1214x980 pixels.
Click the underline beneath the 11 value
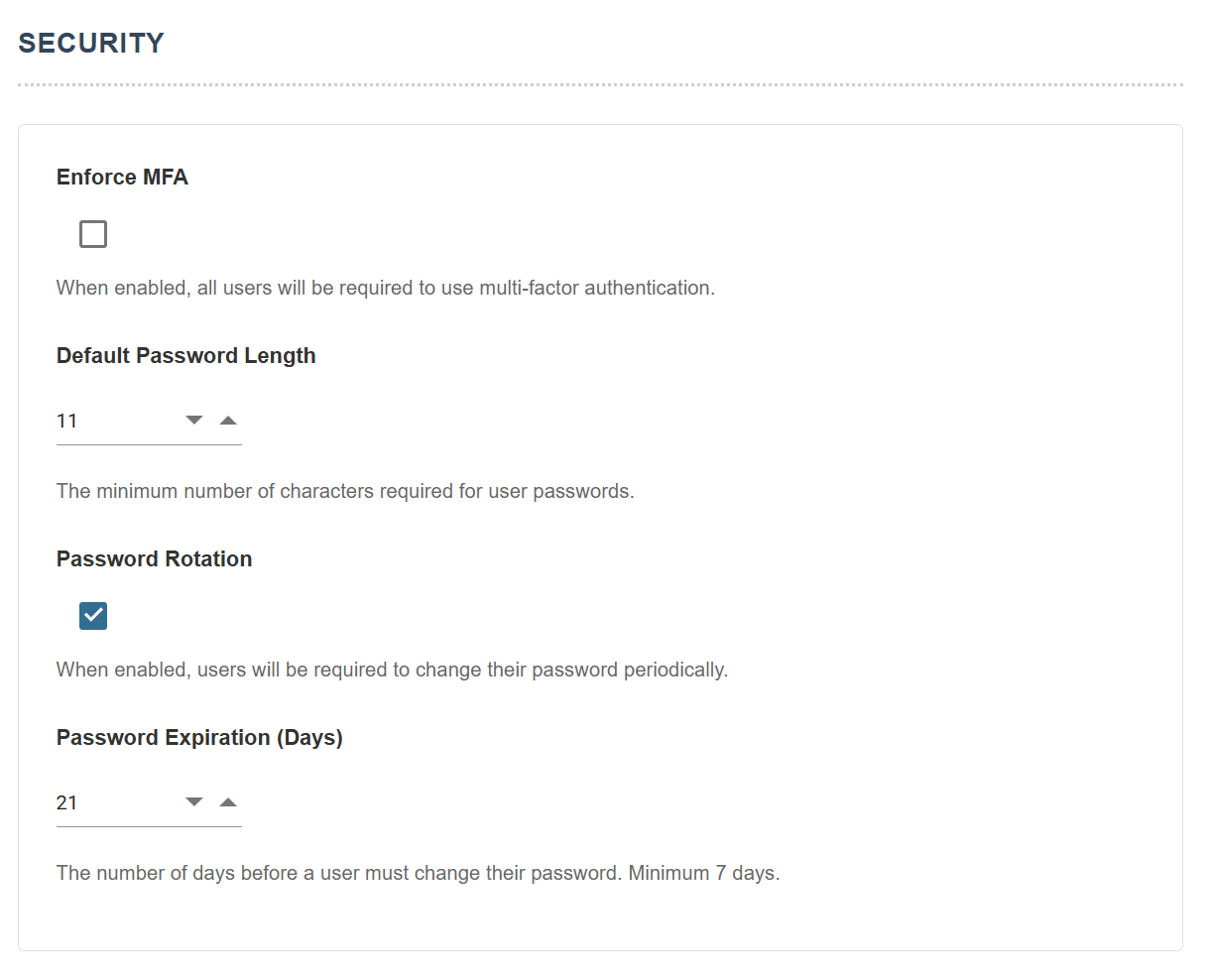coord(149,444)
